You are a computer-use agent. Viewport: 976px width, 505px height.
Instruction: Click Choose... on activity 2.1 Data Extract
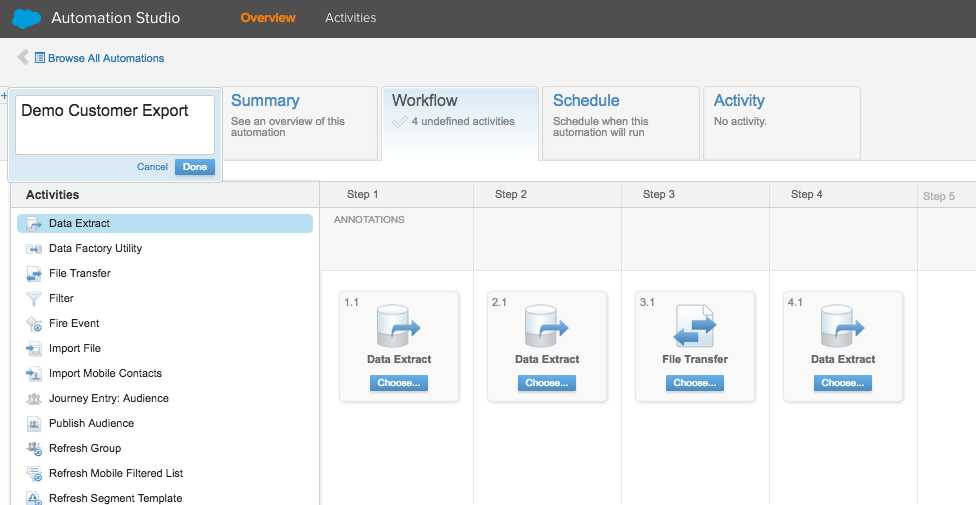click(x=547, y=383)
